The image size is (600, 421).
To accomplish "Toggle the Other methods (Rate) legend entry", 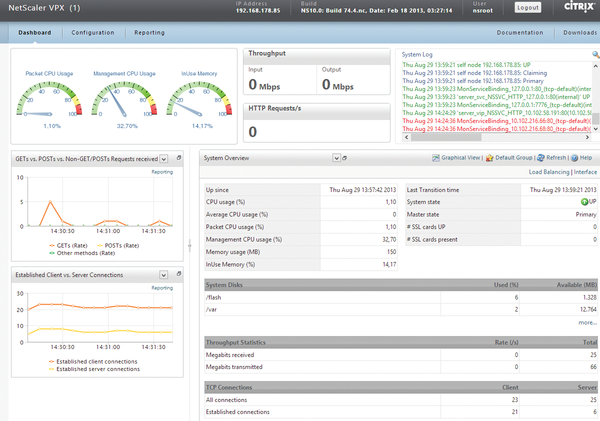I will pyautogui.click(x=82, y=253).
